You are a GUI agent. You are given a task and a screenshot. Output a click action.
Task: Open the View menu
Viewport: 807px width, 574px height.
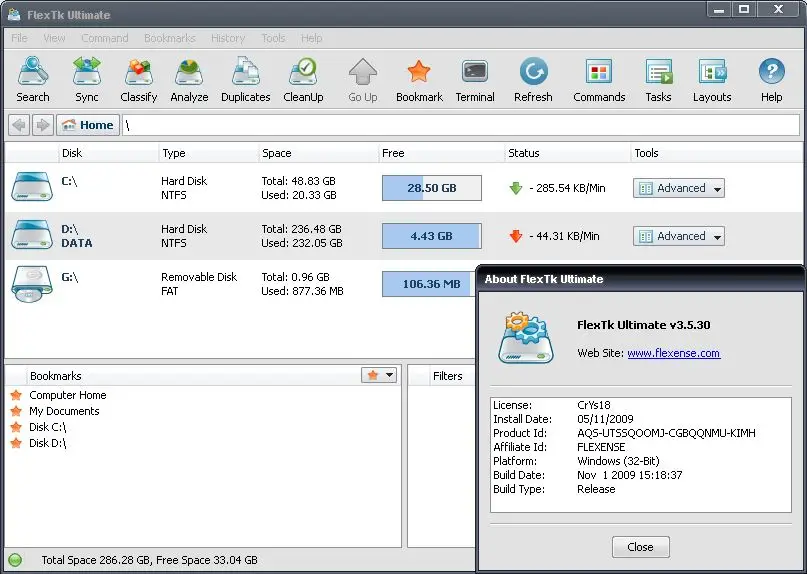pos(54,38)
